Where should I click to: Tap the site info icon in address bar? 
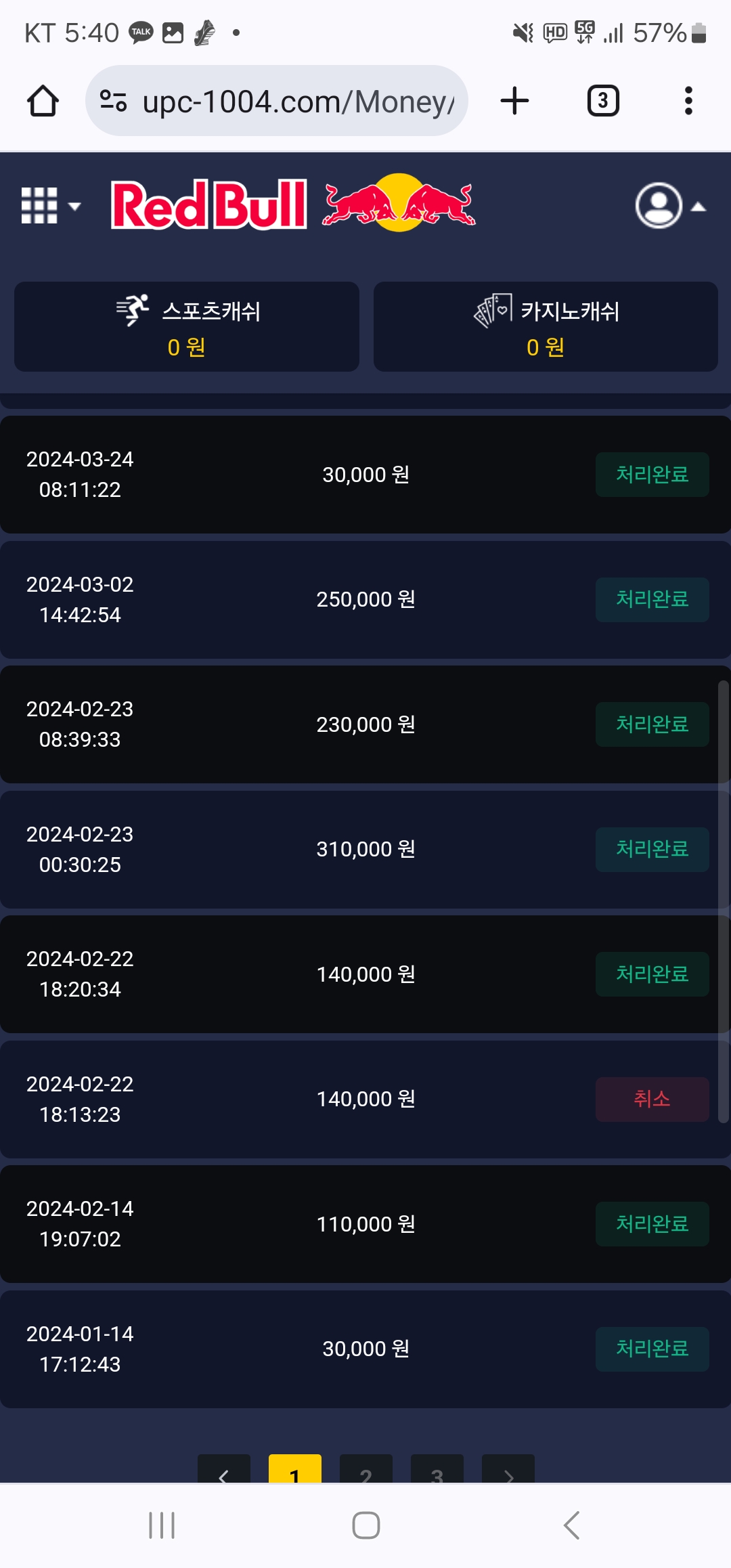[x=113, y=101]
